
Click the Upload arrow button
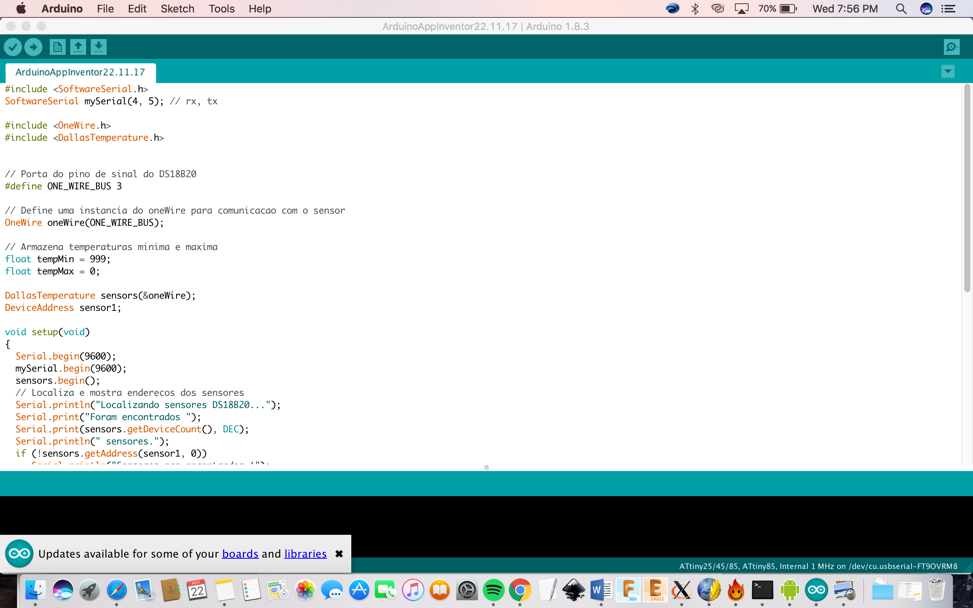(x=34, y=47)
